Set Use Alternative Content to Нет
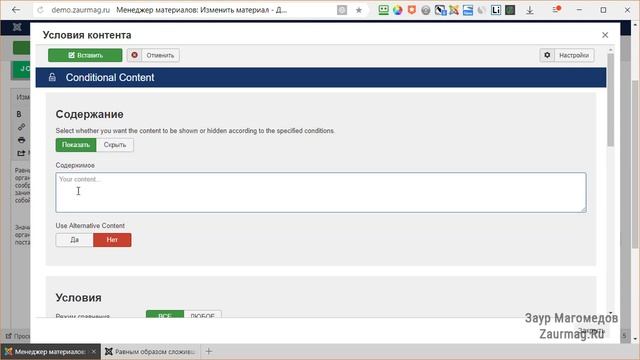Viewport: 640px width, 360px height. (112, 240)
